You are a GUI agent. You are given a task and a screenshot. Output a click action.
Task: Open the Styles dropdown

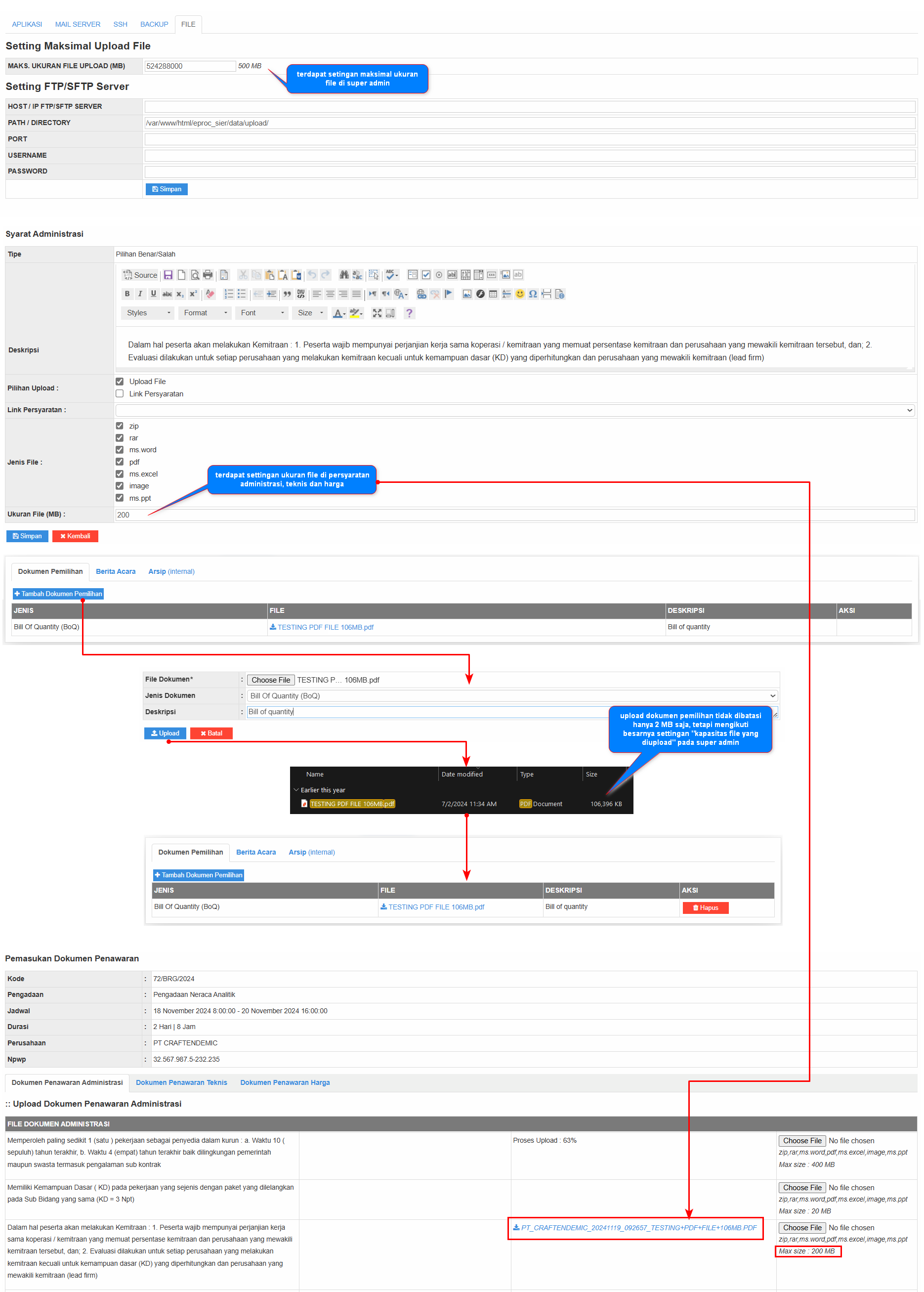[148, 313]
